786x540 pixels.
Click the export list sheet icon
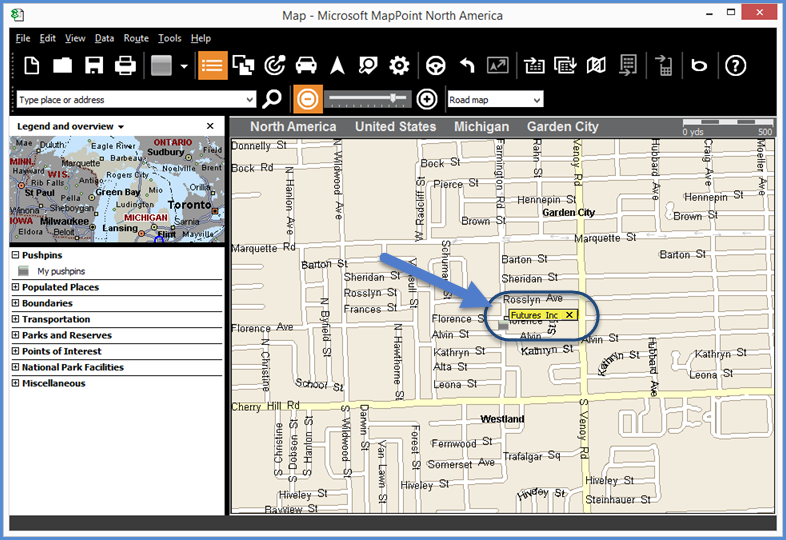click(628, 66)
